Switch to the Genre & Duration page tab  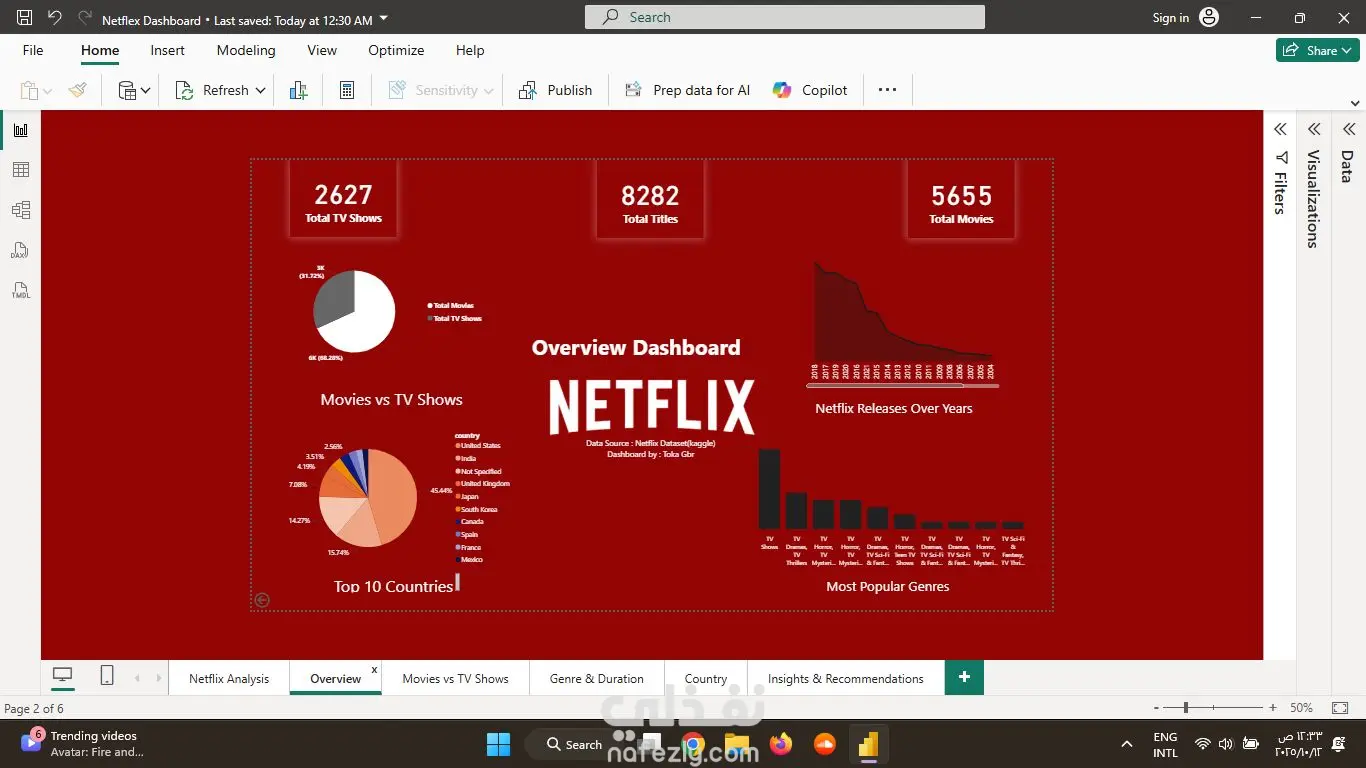pyautogui.click(x=596, y=678)
